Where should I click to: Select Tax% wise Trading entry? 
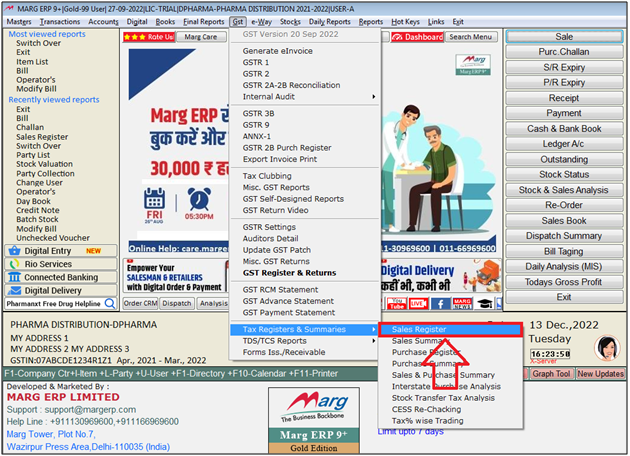(x=428, y=421)
